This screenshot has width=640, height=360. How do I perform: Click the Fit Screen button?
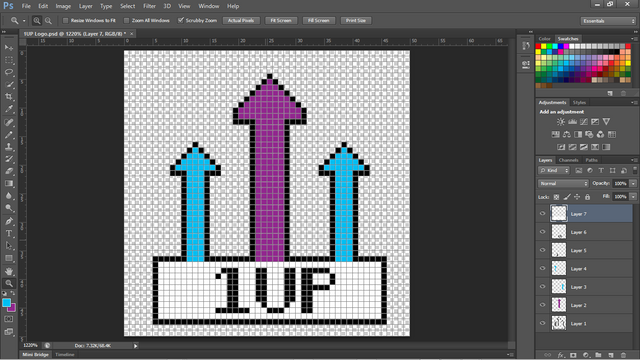pyautogui.click(x=281, y=20)
